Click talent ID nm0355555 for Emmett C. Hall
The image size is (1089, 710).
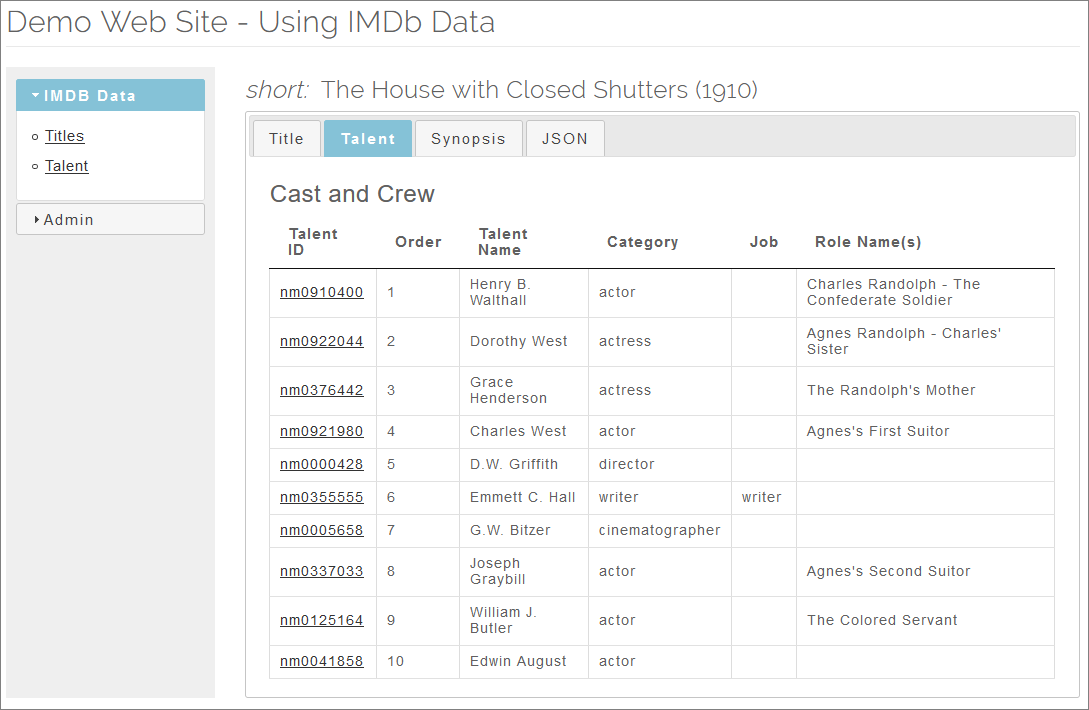click(x=322, y=497)
